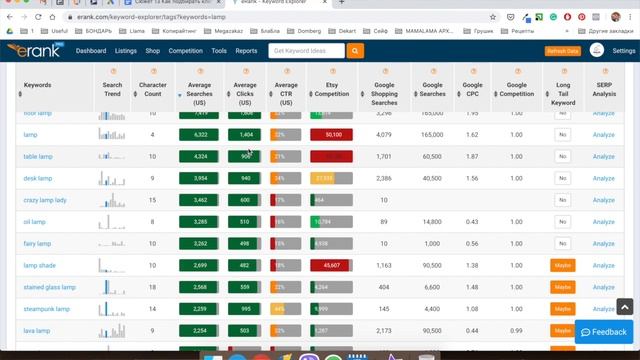Open the Useful bookmarks folder
This screenshot has height=360, width=640.
[55, 31]
